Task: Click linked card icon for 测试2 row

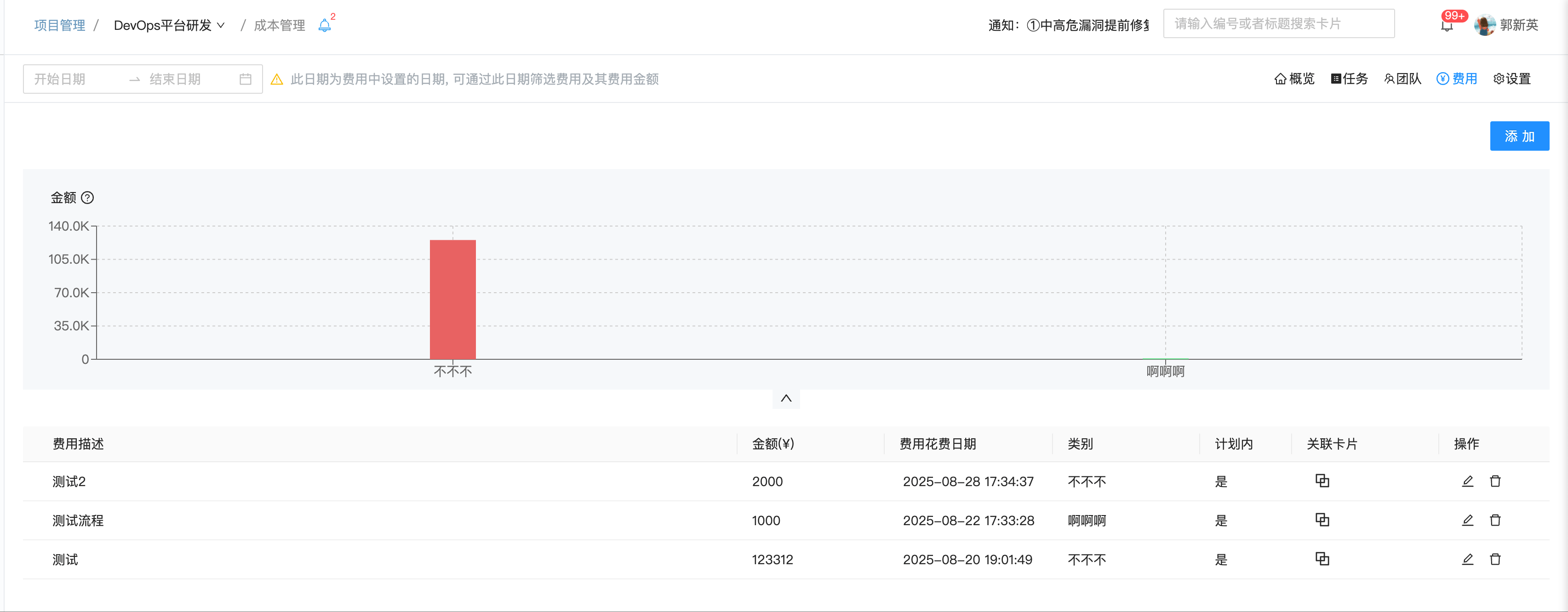Action: (x=1322, y=481)
